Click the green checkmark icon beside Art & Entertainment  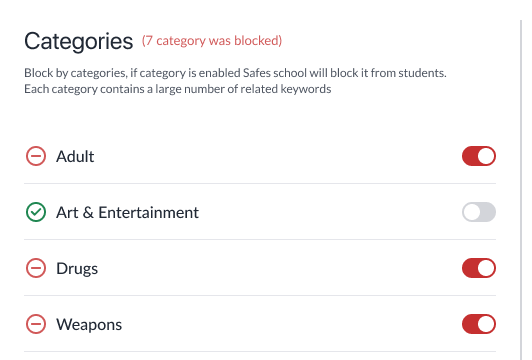coord(36,212)
